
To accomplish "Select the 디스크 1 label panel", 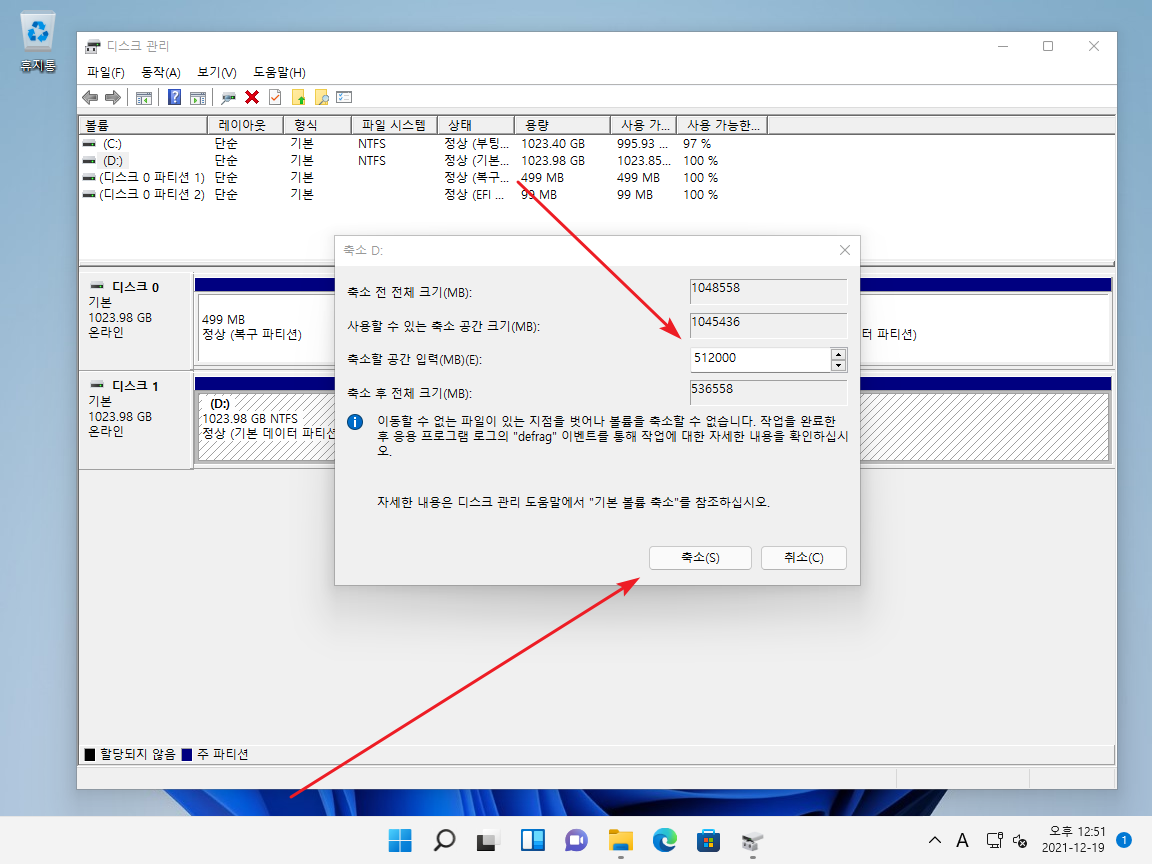I will coord(136,420).
